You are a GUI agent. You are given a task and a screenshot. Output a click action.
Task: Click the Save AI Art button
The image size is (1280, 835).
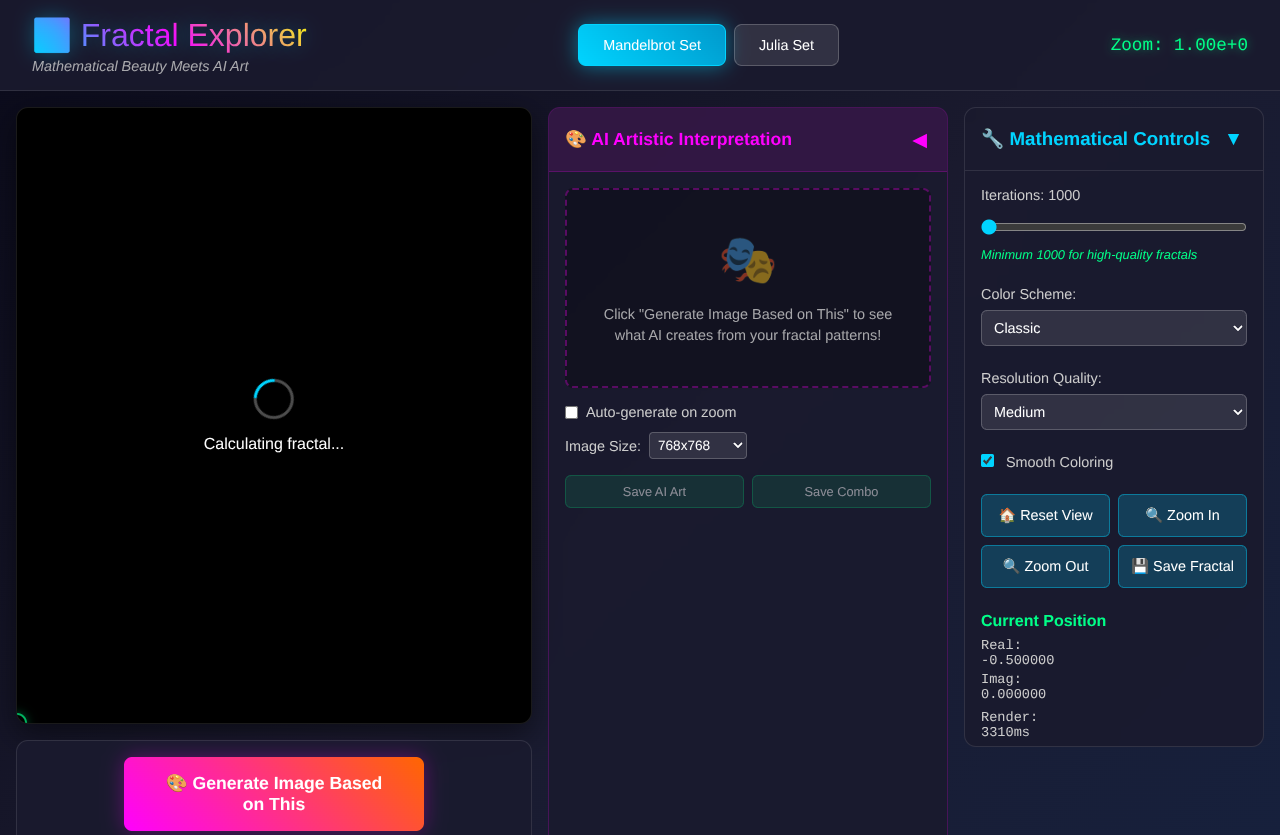point(654,491)
